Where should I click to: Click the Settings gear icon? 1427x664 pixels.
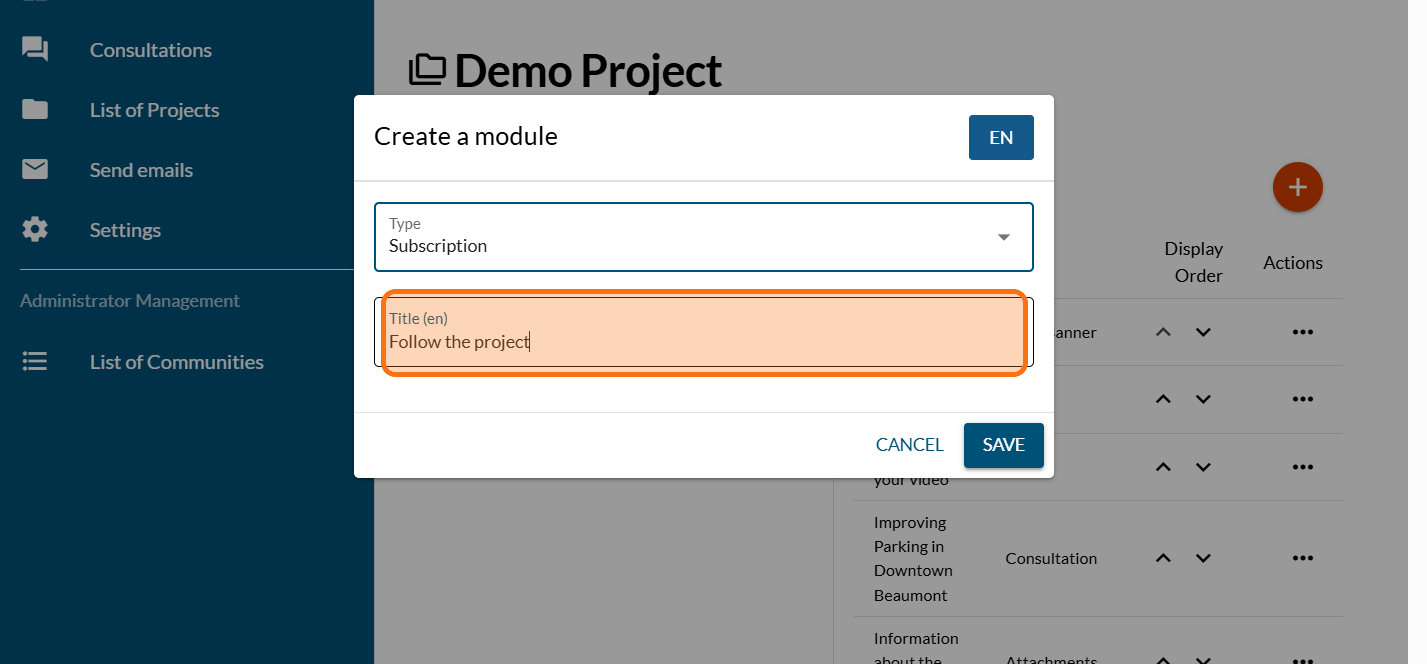35,230
